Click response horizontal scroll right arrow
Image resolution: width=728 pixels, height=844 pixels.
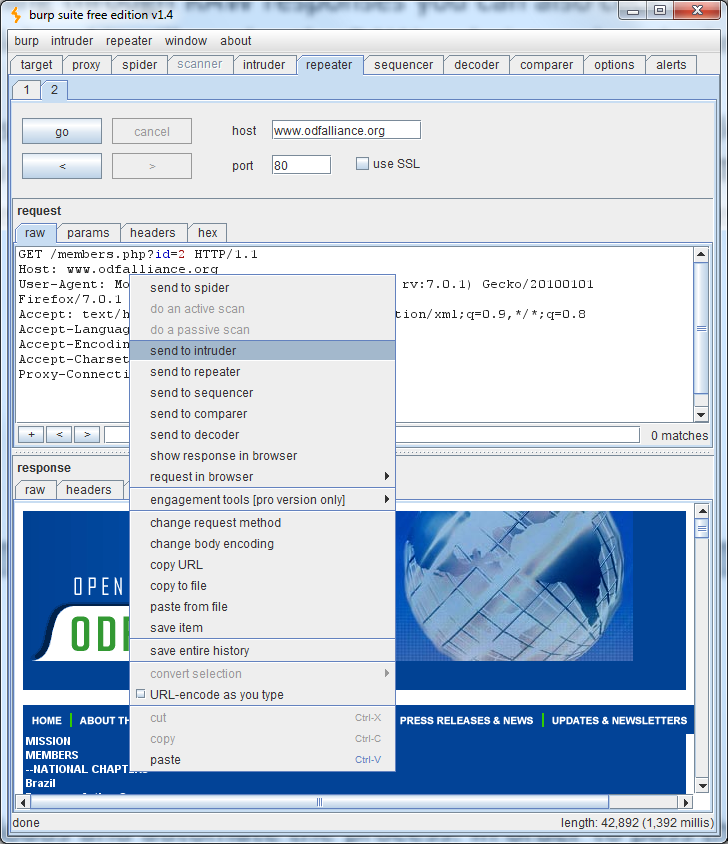click(685, 802)
